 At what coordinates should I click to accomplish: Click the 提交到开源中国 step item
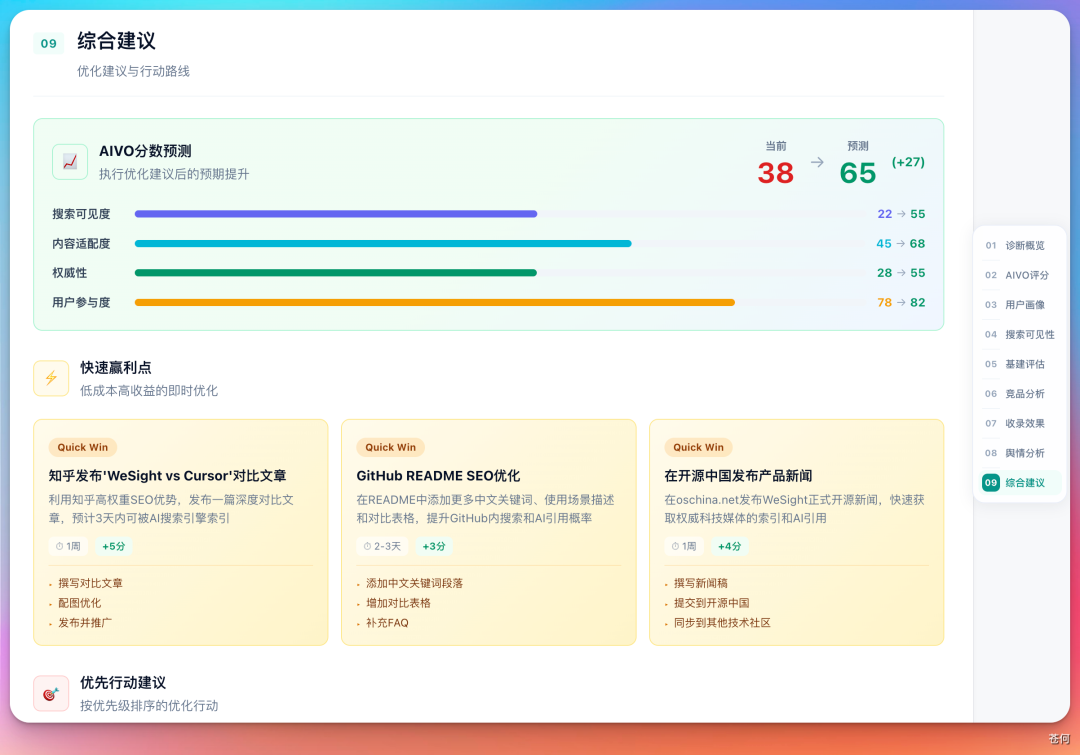point(712,603)
